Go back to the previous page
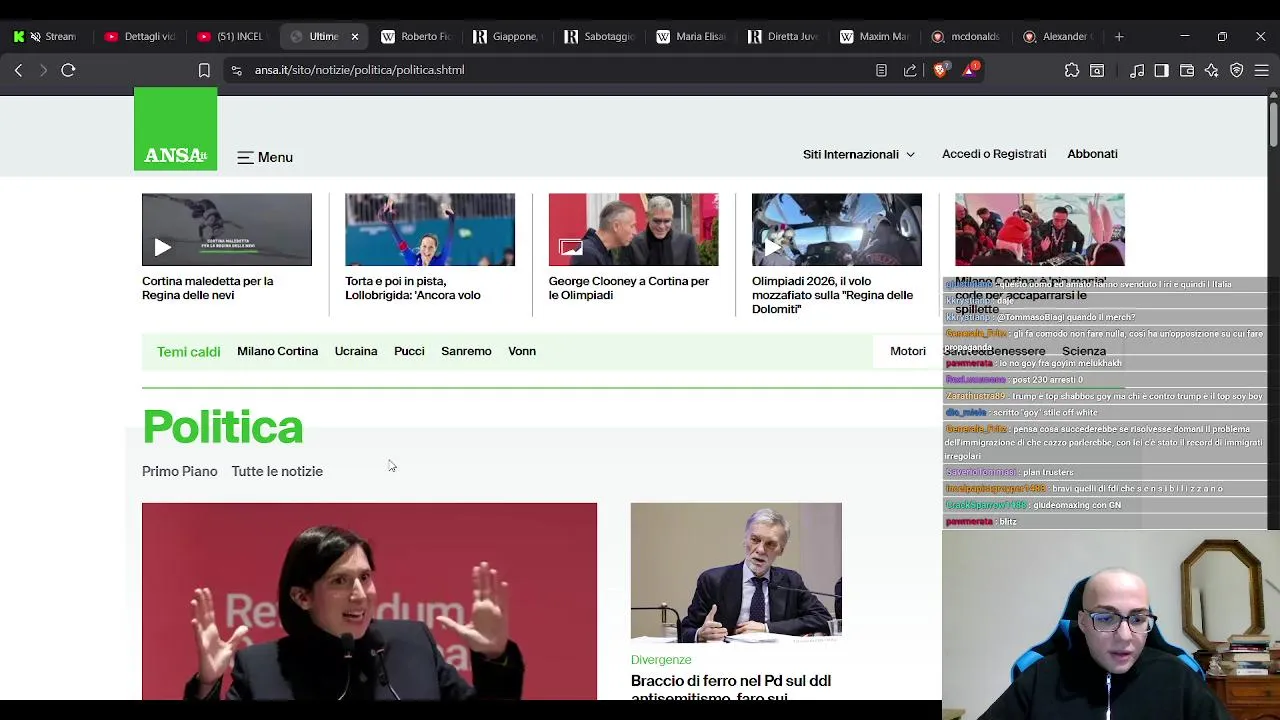The image size is (1280, 720). pos(18,70)
